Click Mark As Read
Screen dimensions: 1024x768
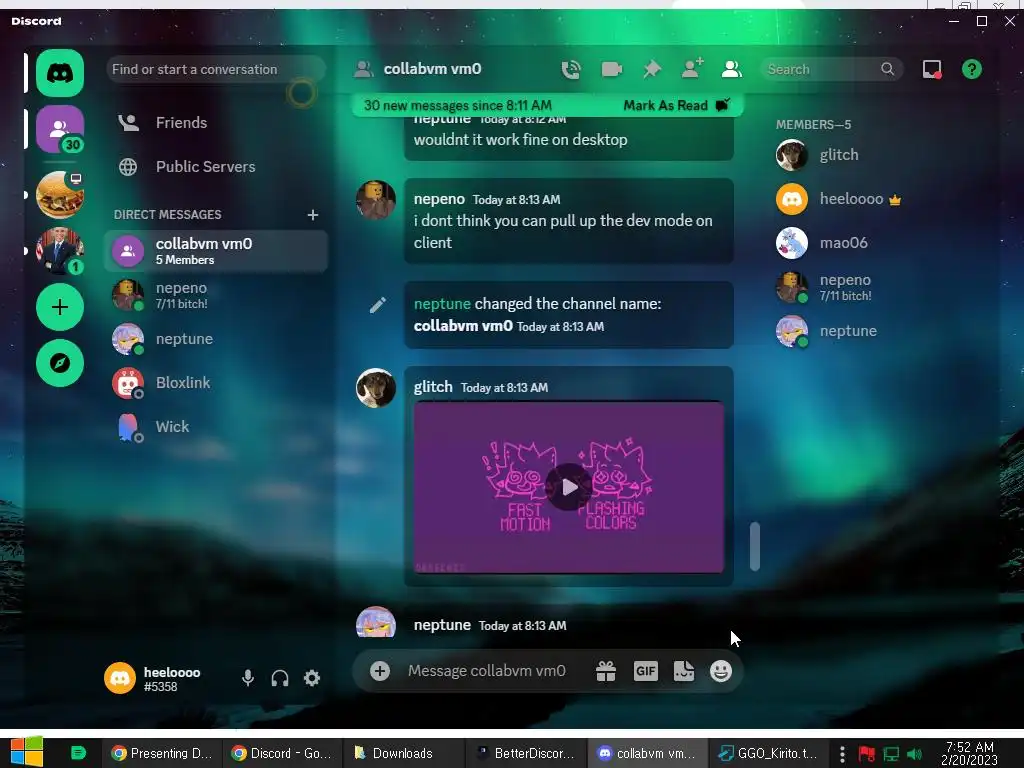676,105
